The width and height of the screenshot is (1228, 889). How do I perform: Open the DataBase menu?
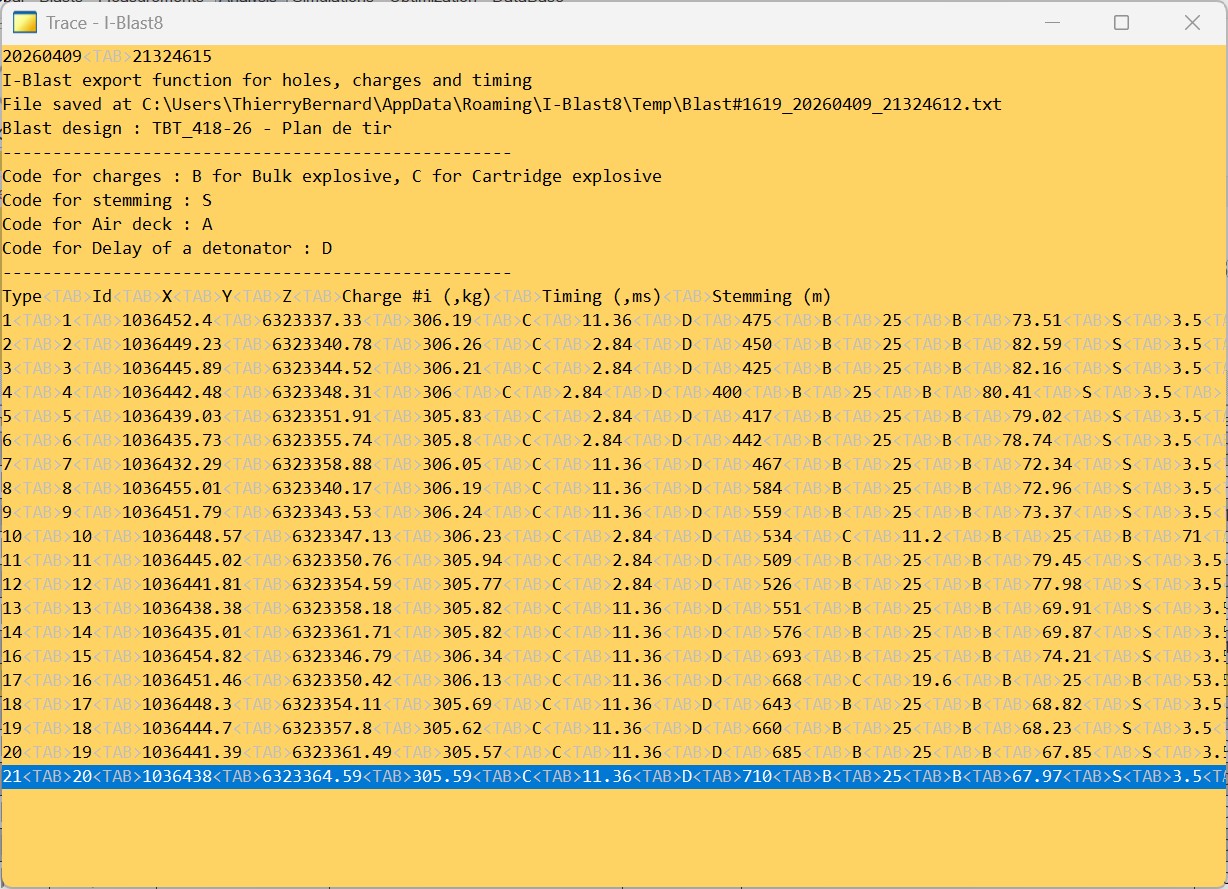click(529, 3)
